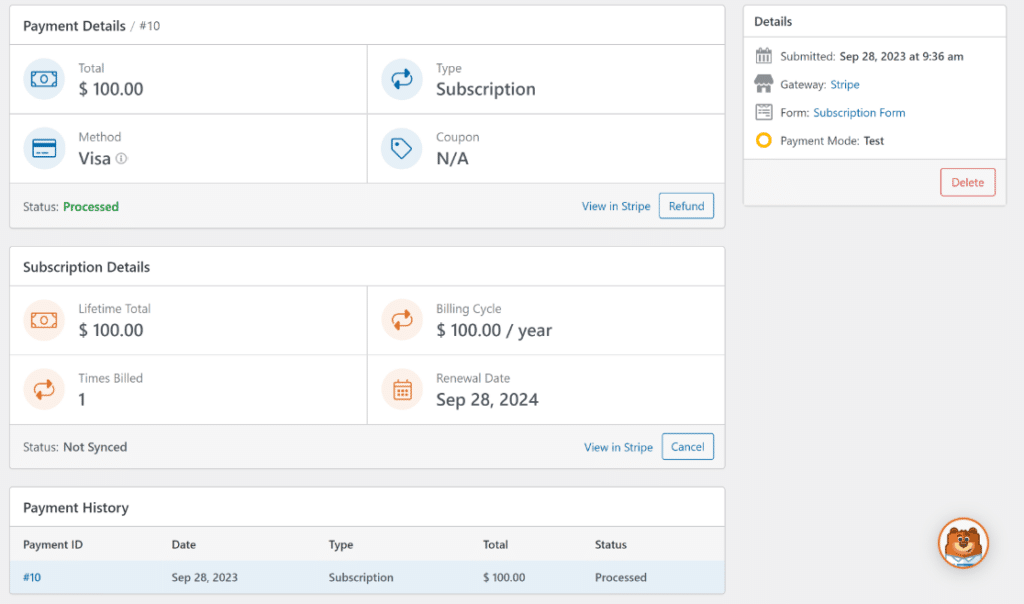The width and height of the screenshot is (1024, 604).
Task: Open the Subscription Form link
Action: [859, 112]
